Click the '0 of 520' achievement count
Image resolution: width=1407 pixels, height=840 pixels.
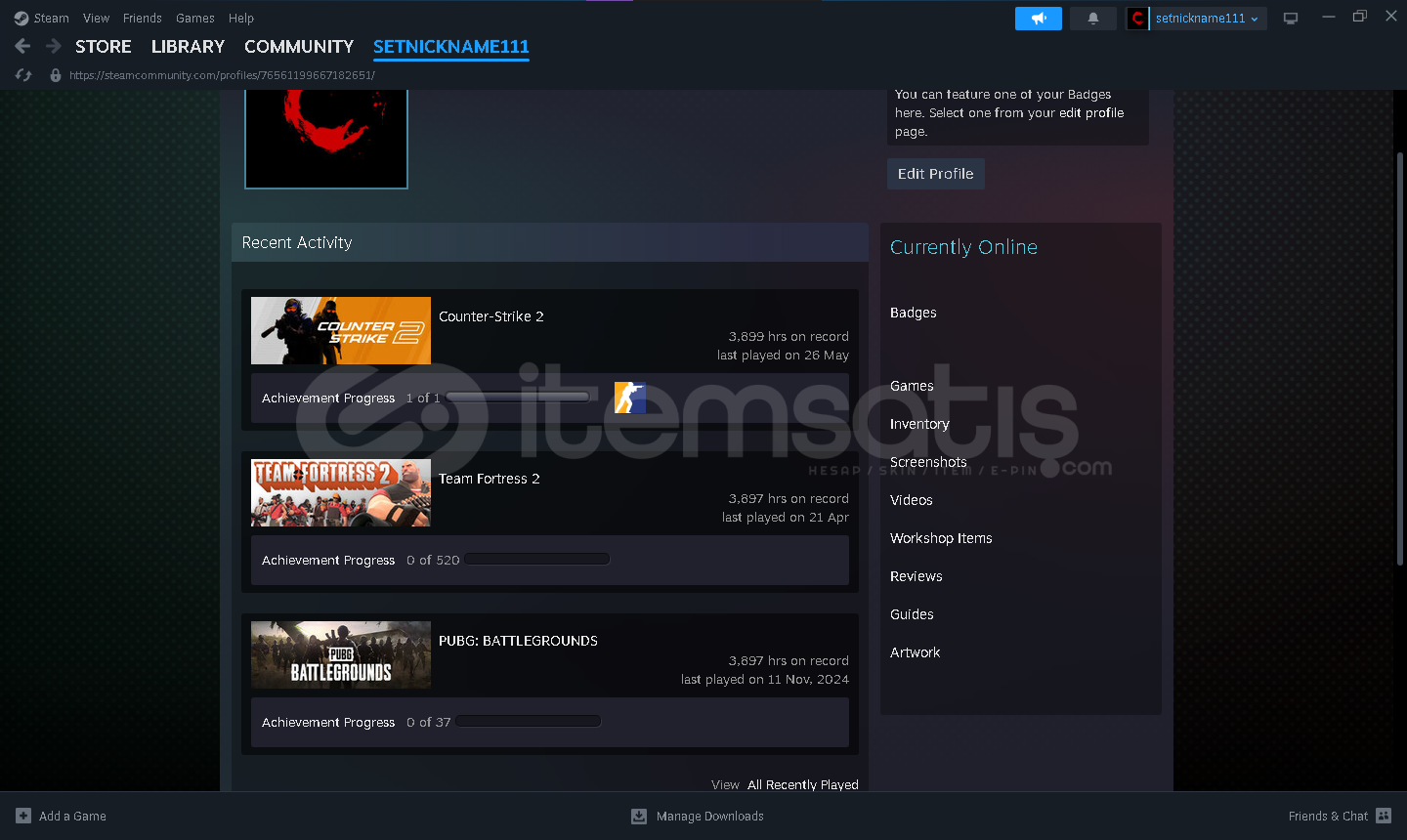click(x=433, y=561)
